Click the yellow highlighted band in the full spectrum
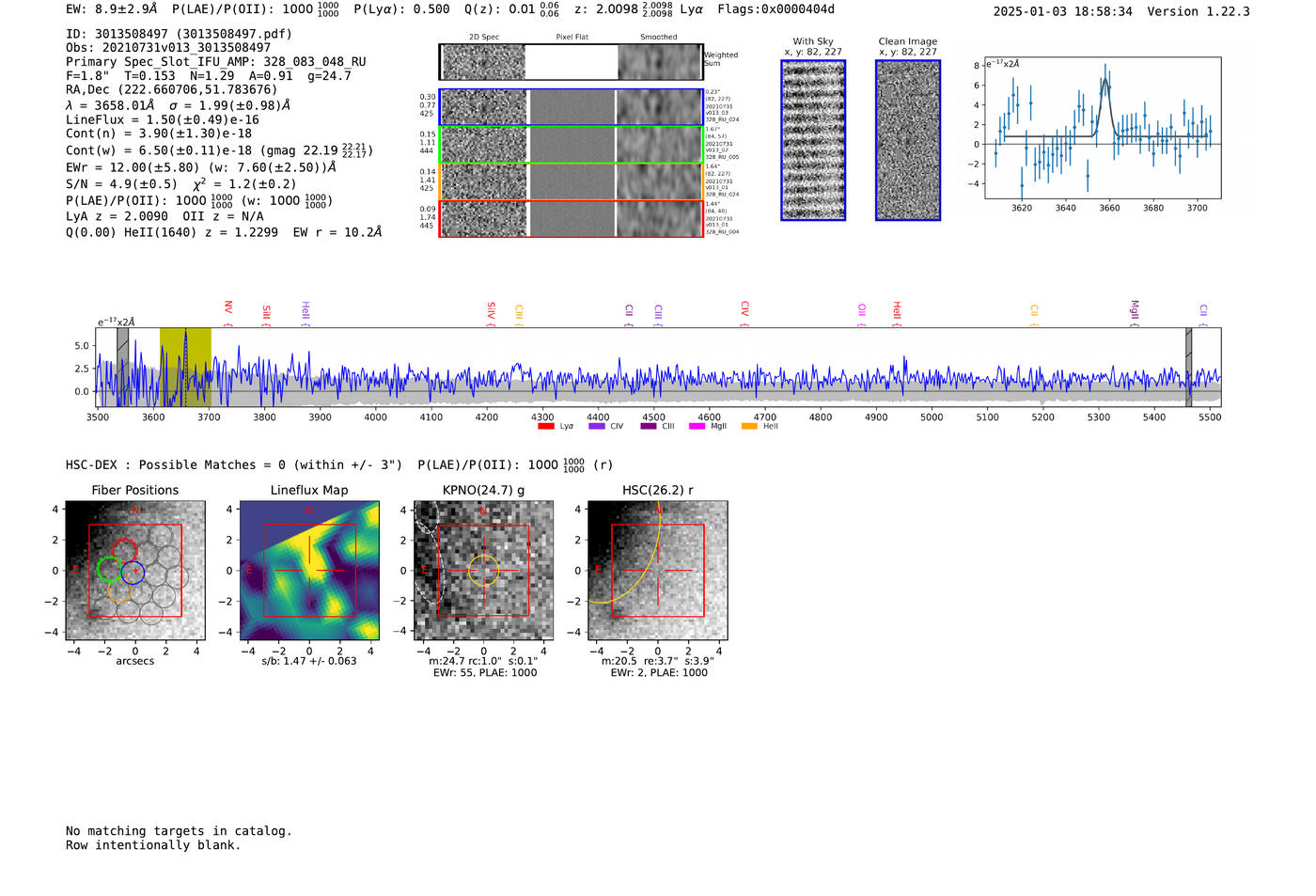This screenshot has width=1316, height=896. coord(185,367)
